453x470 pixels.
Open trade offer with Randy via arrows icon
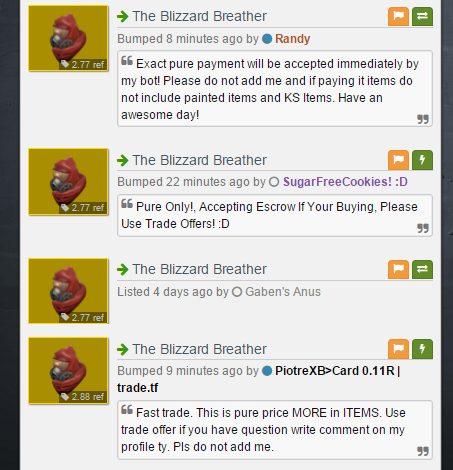[x=422, y=16]
